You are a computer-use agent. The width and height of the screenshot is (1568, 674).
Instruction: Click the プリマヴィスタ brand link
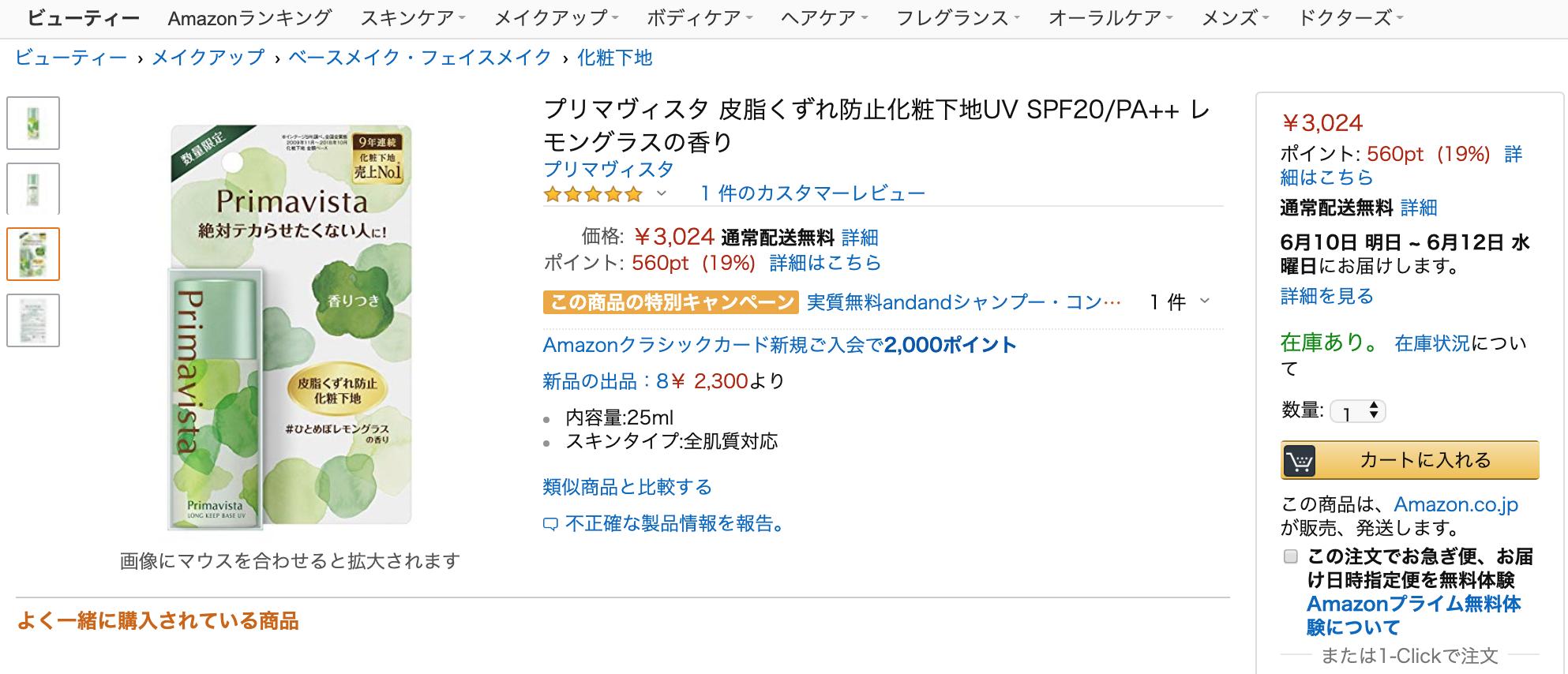608,169
